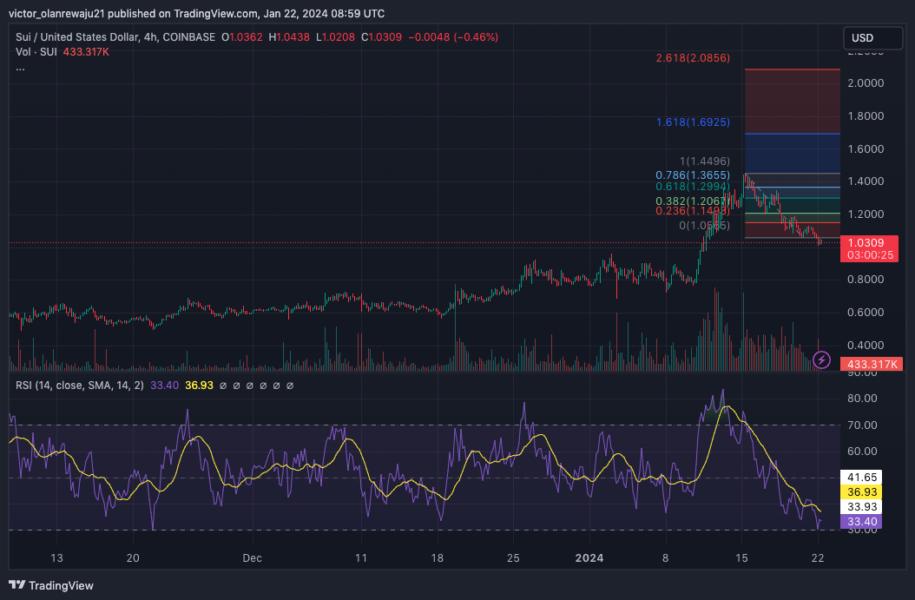The width and height of the screenshot is (915, 600).
Task: Open the TradingView.com link in the header
Action: pyautogui.click(x=215, y=13)
